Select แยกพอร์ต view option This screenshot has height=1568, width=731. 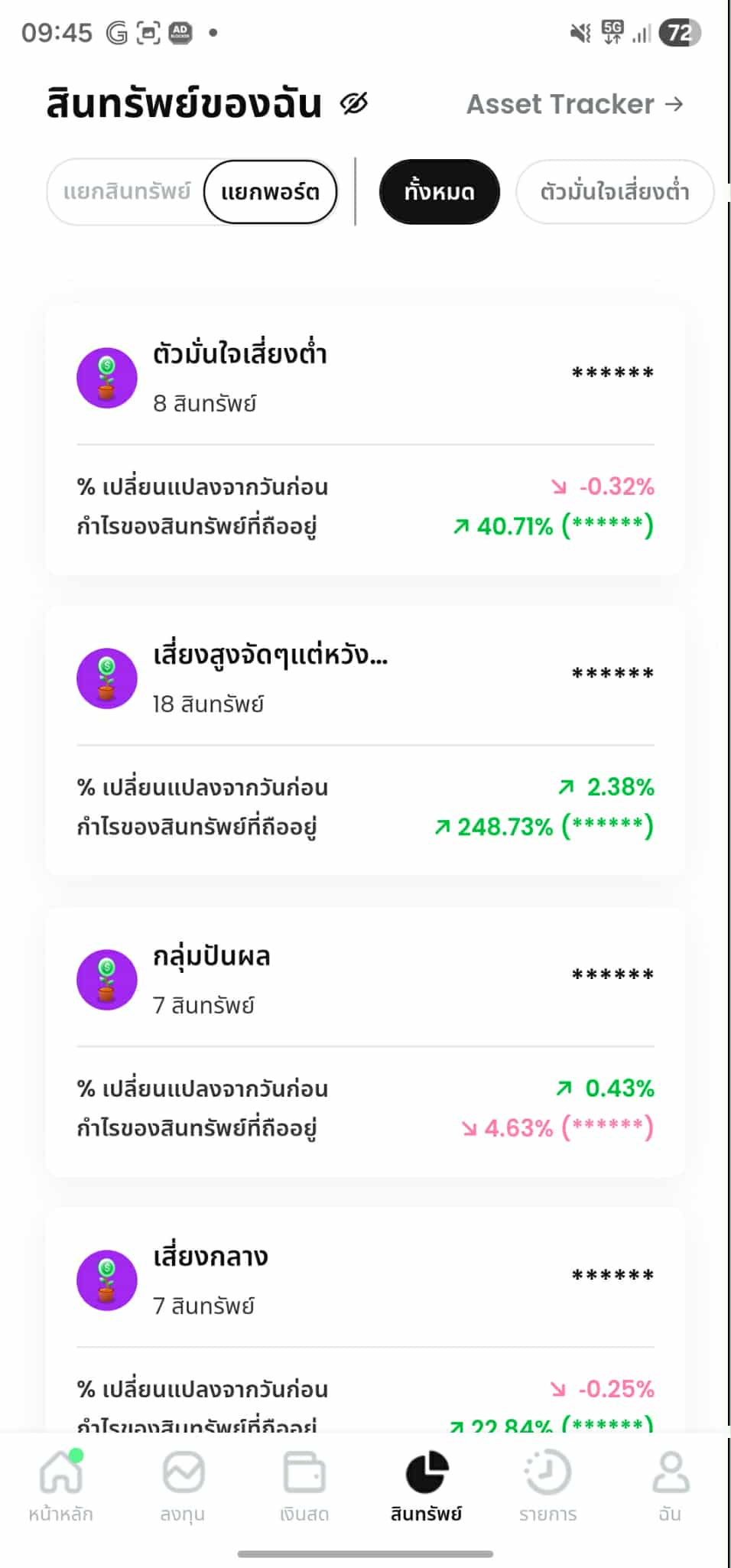(x=270, y=192)
